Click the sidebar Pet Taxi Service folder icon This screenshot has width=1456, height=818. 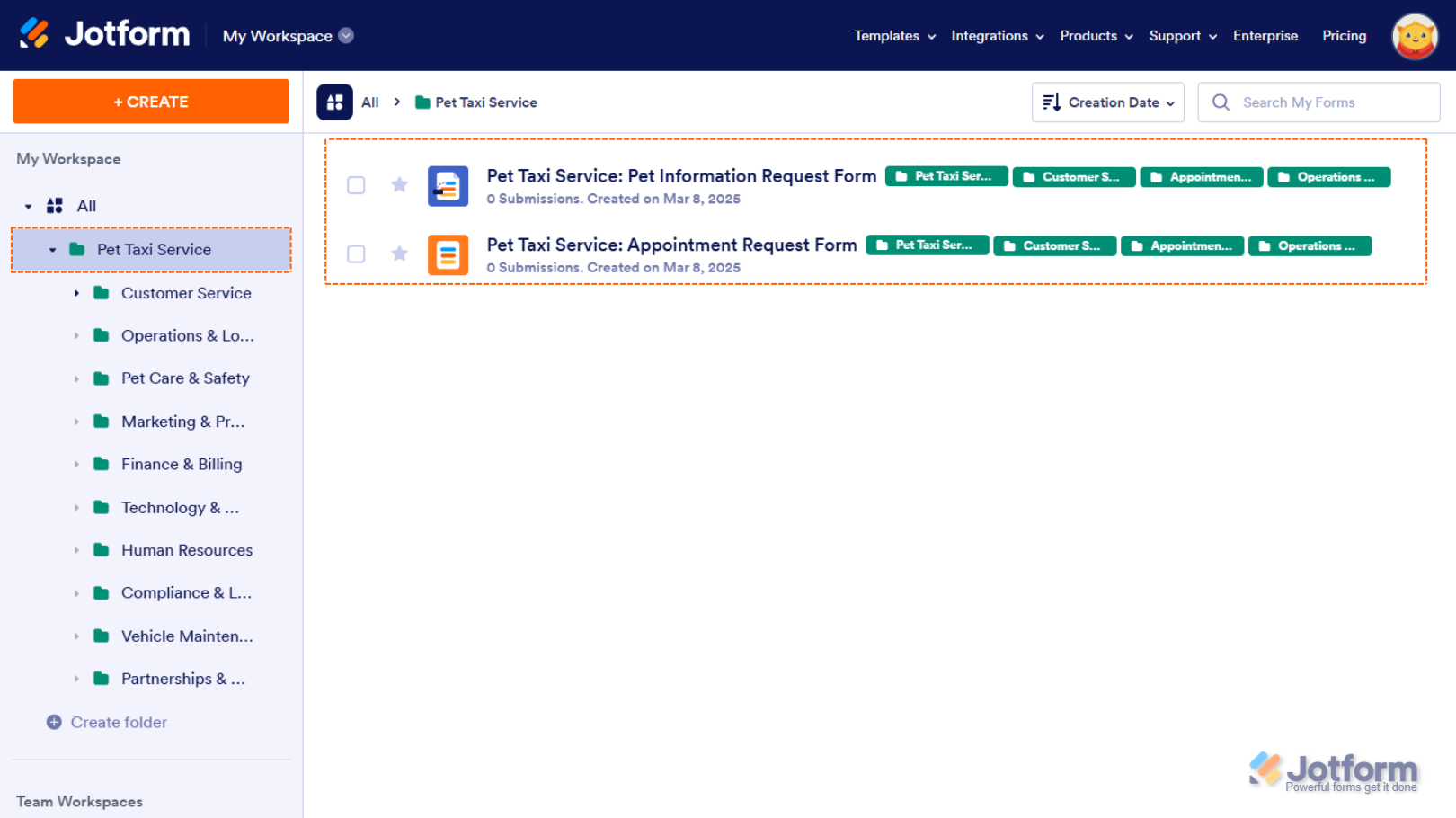click(77, 249)
